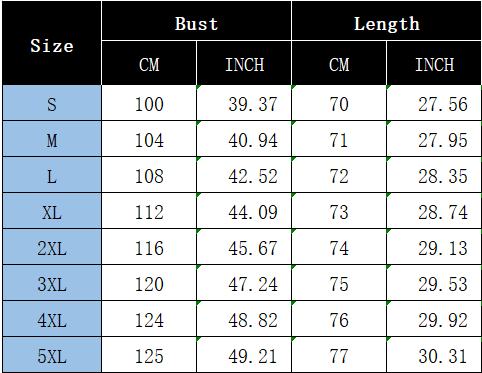This screenshot has height=373, width=482.
Task: Select the S size cell
Action: click(x=52, y=103)
